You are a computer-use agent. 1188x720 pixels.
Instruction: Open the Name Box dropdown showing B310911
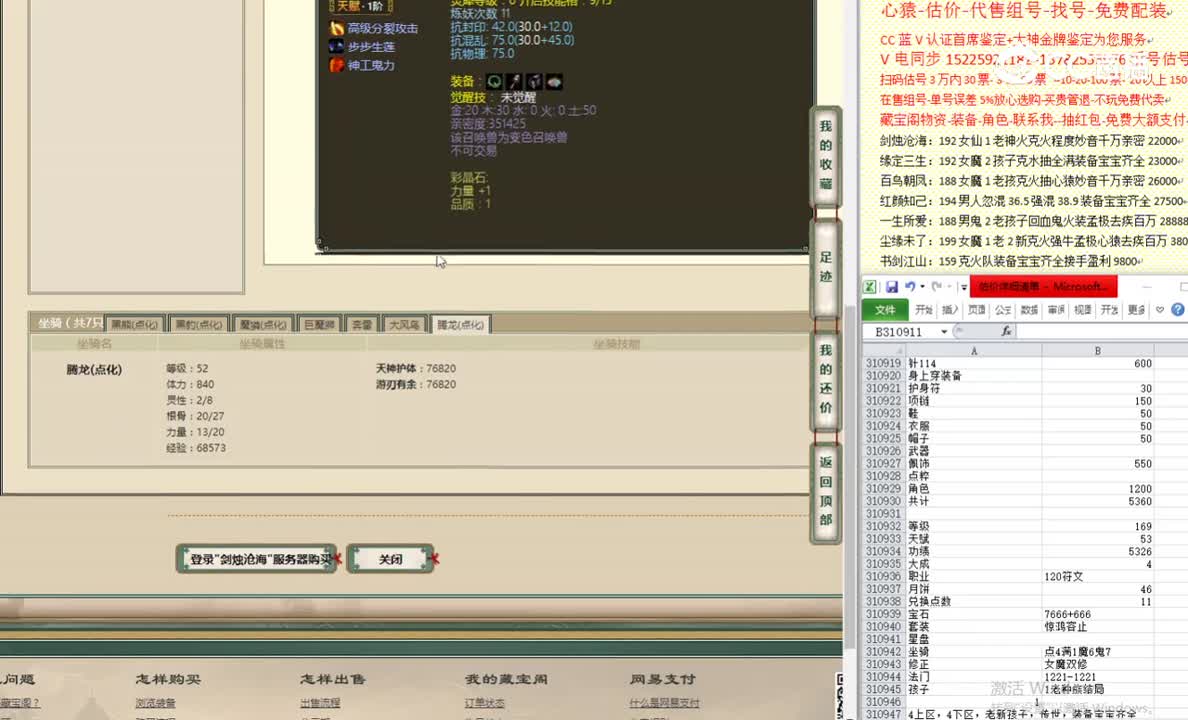944,332
